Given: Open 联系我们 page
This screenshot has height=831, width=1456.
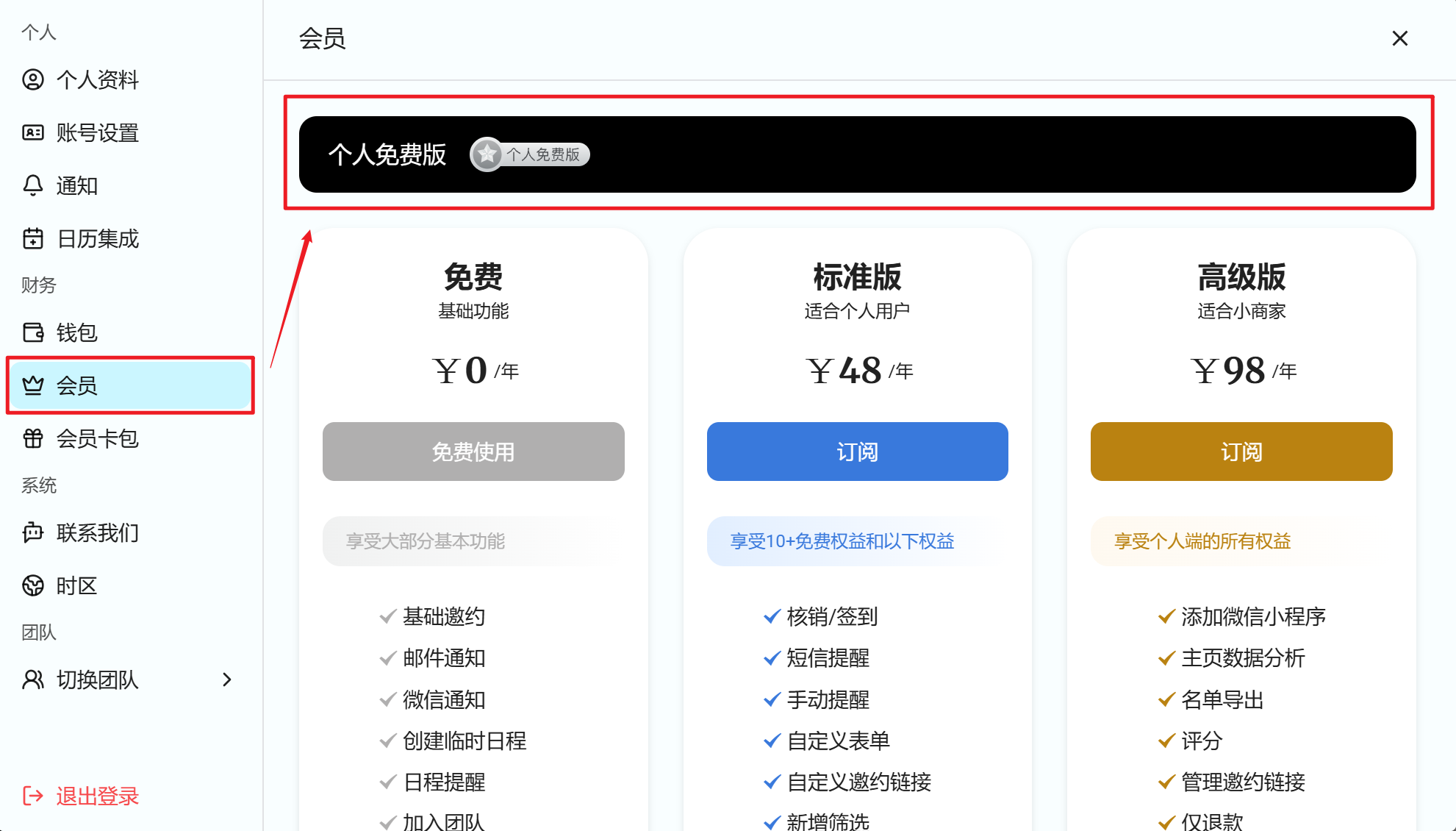Looking at the screenshot, I should tap(131, 532).
